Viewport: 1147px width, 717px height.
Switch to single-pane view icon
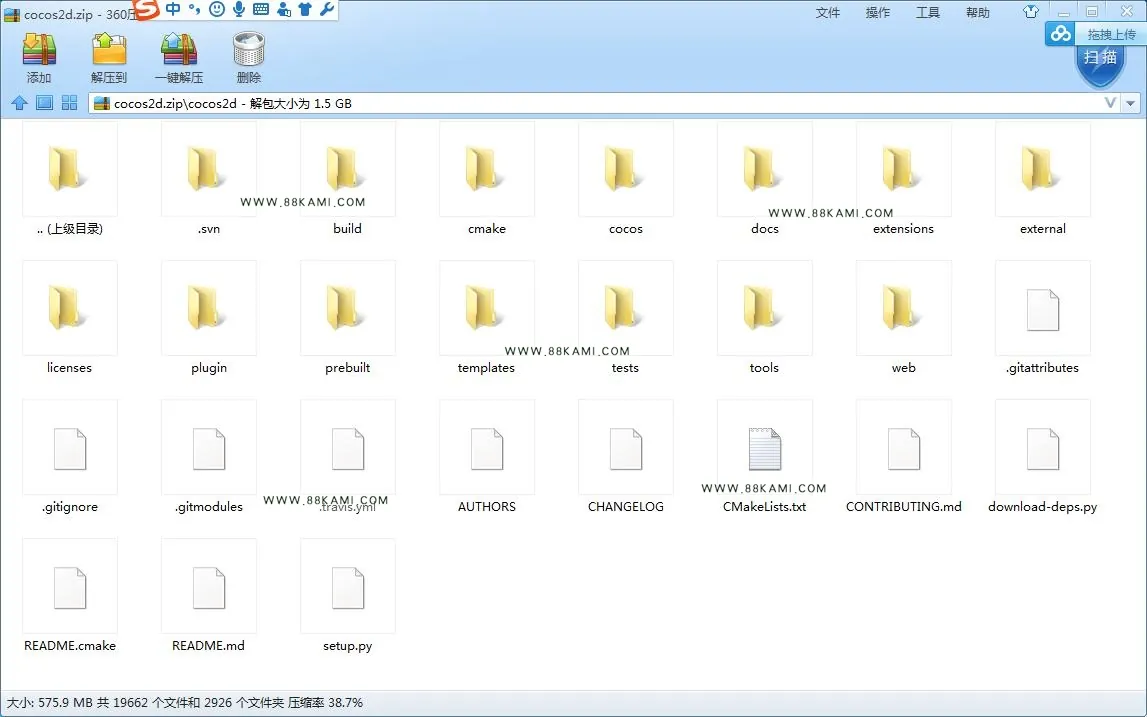[x=45, y=102]
